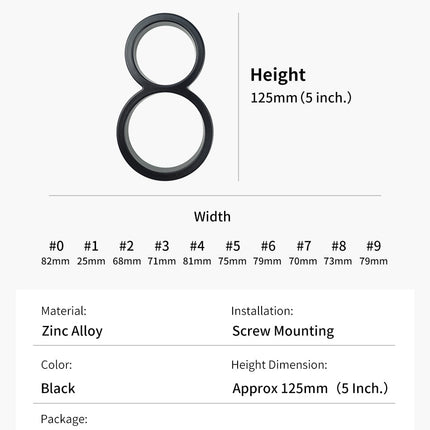Click the Approx 125mm height dimension value
Screen dimensions: 430x430
pos(310,388)
